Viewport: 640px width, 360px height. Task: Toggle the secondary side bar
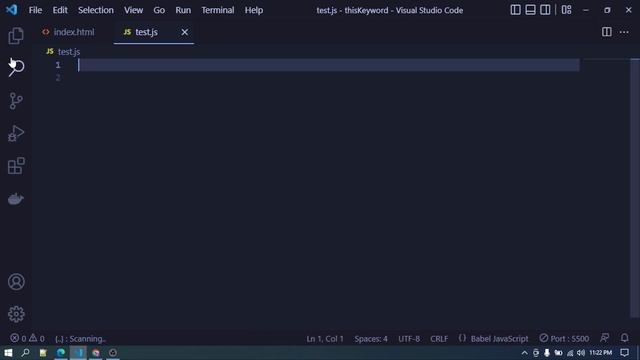tap(545, 10)
